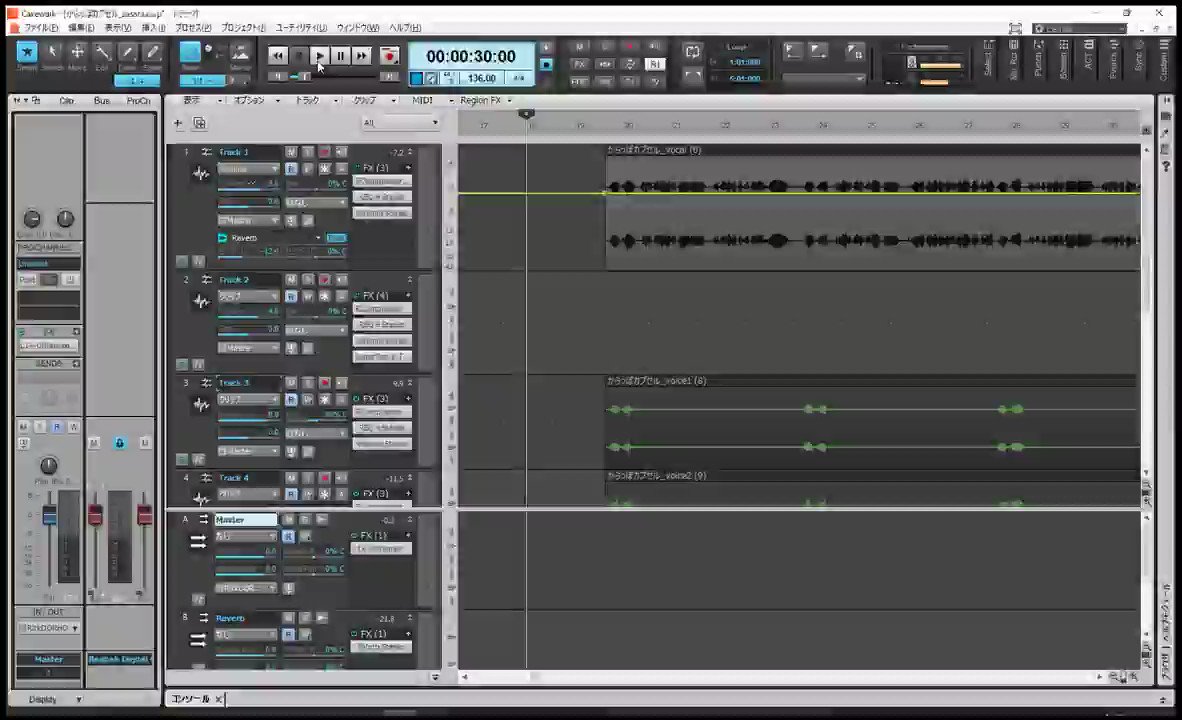Open Track 2 output Master dropdown
The image size is (1182, 720).
coord(249,348)
